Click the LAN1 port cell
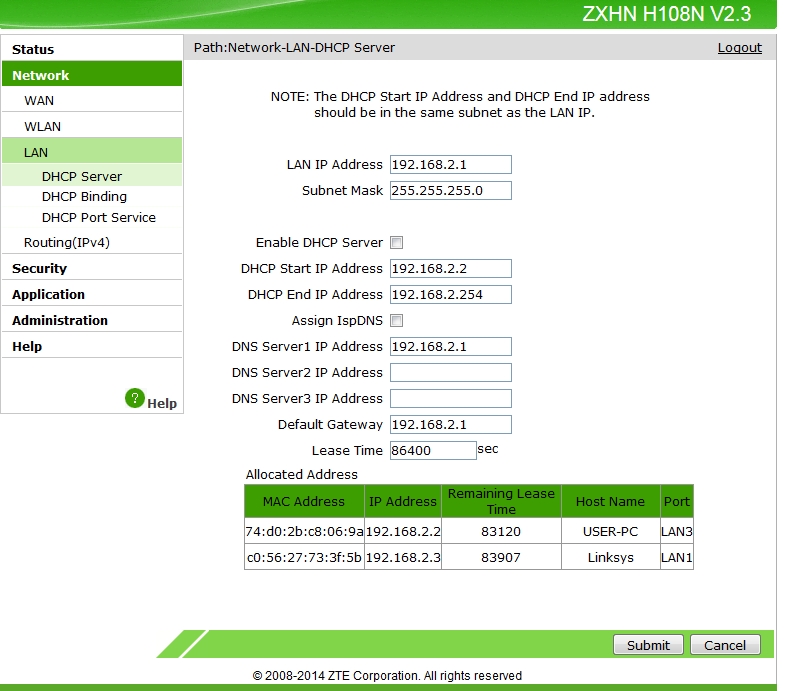 click(x=677, y=557)
